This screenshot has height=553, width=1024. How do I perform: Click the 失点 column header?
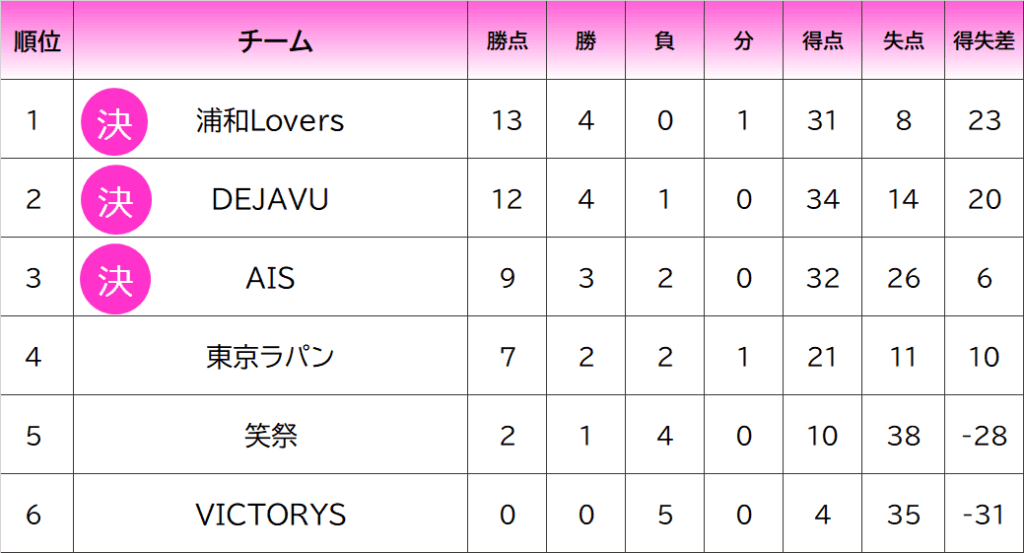903,41
